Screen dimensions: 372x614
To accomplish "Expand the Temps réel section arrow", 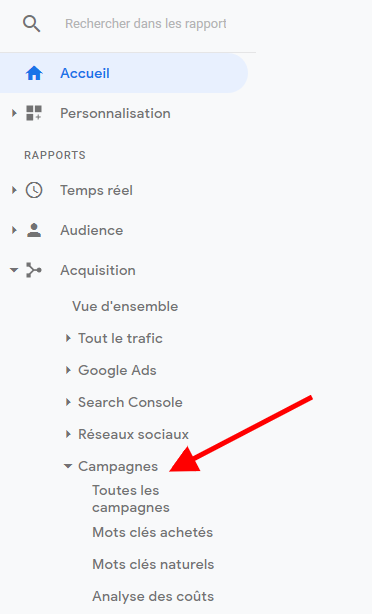I will 14,190.
